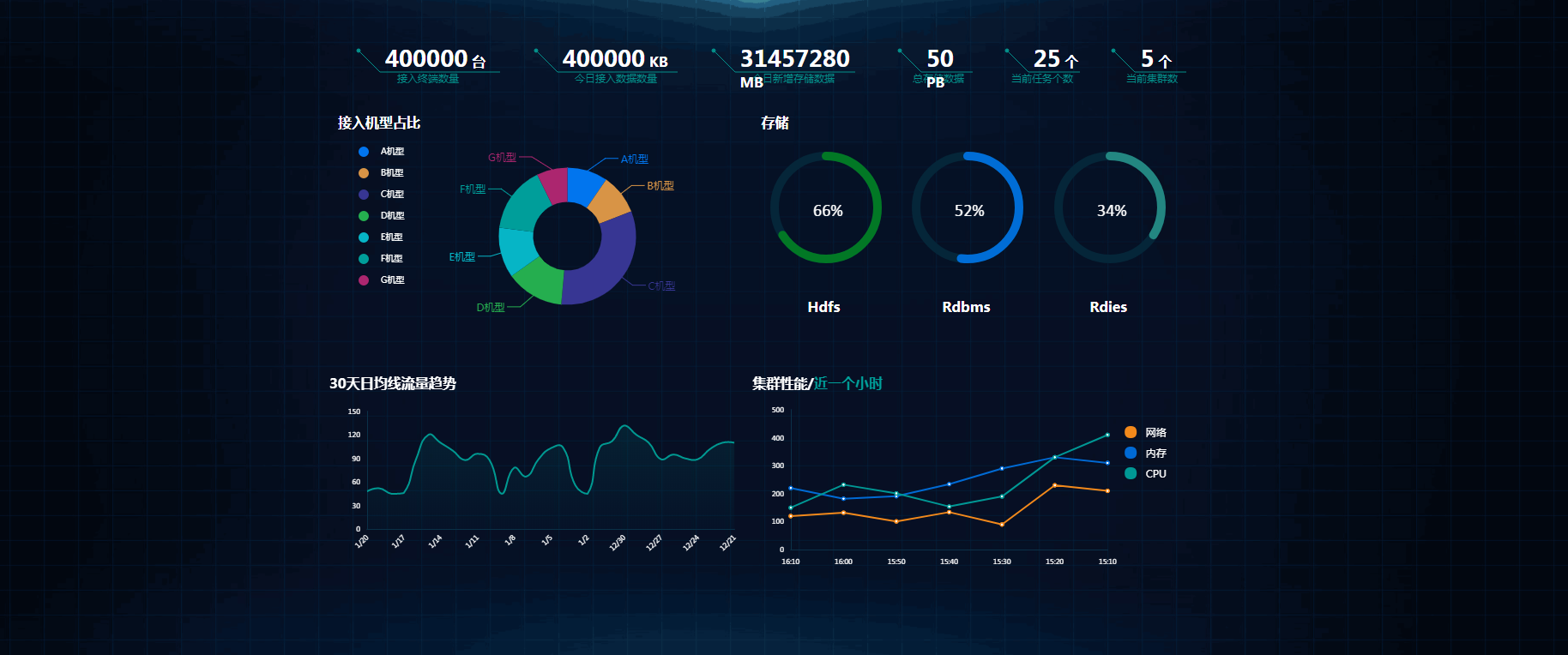Screen dimensions: 1568x655
Task: Click the 内存 line point at 15:30
Action: [x=1002, y=468]
